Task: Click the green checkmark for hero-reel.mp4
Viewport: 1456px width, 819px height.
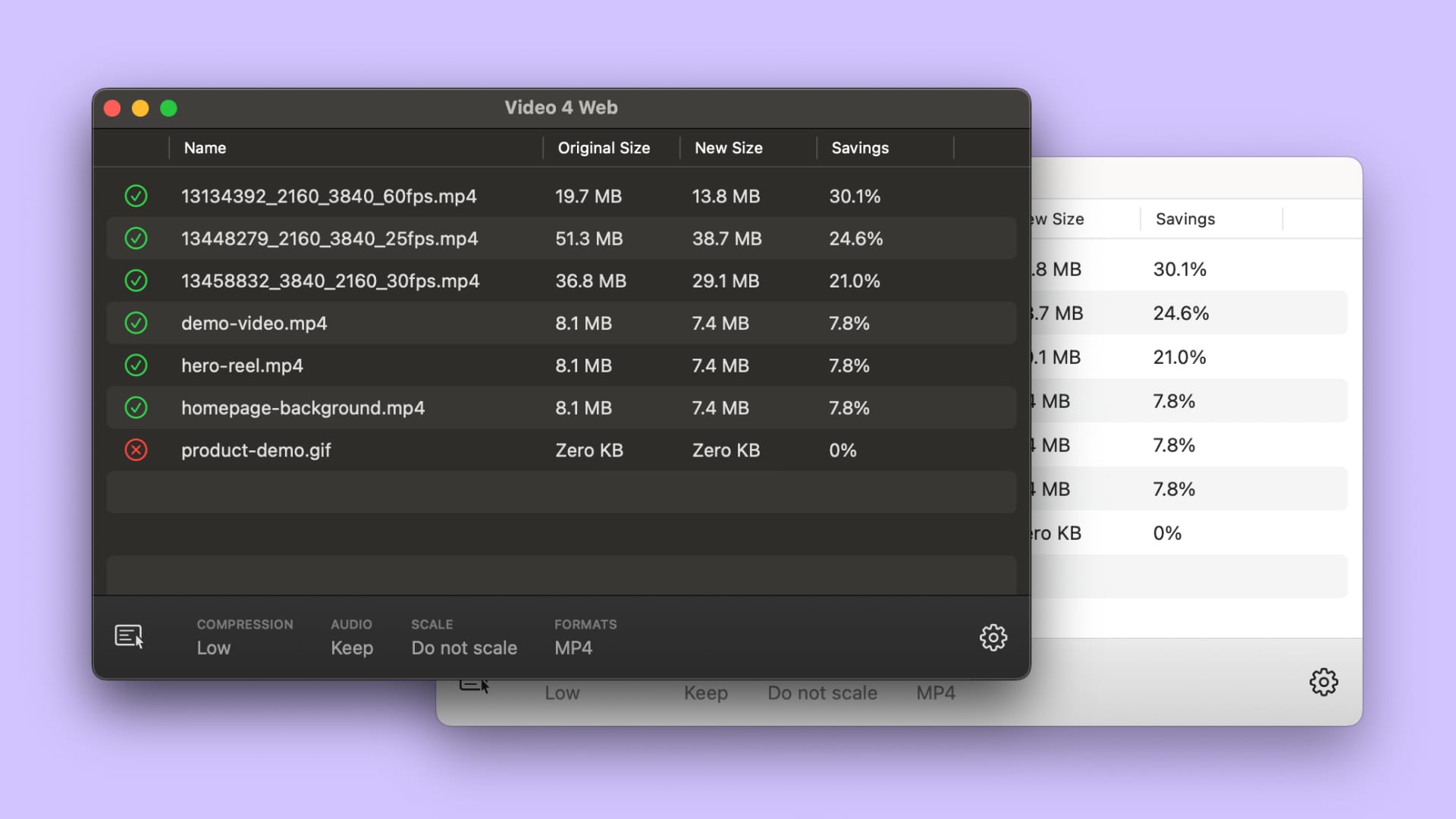Action: [x=136, y=366]
